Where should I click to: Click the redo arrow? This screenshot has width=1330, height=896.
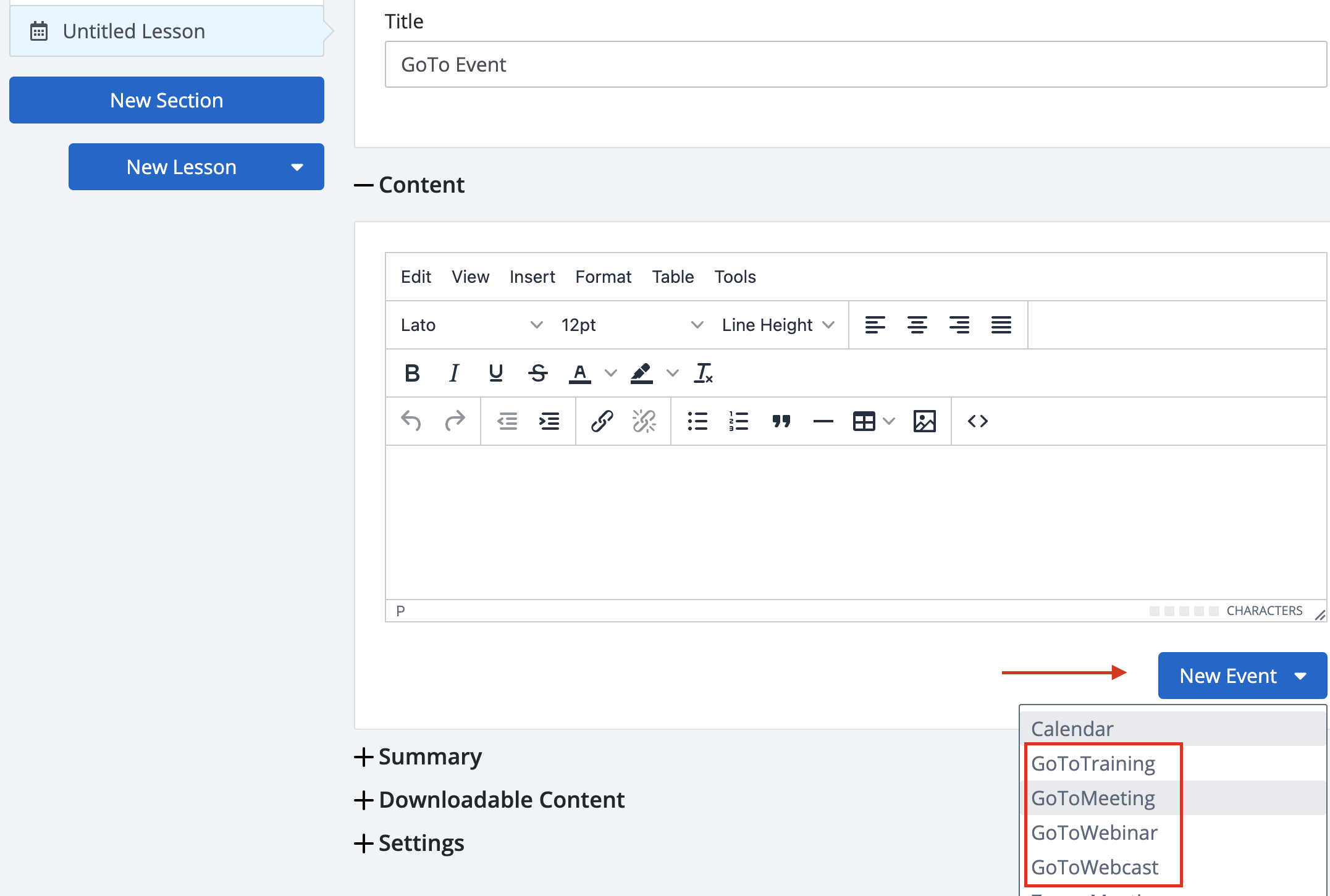coord(455,421)
